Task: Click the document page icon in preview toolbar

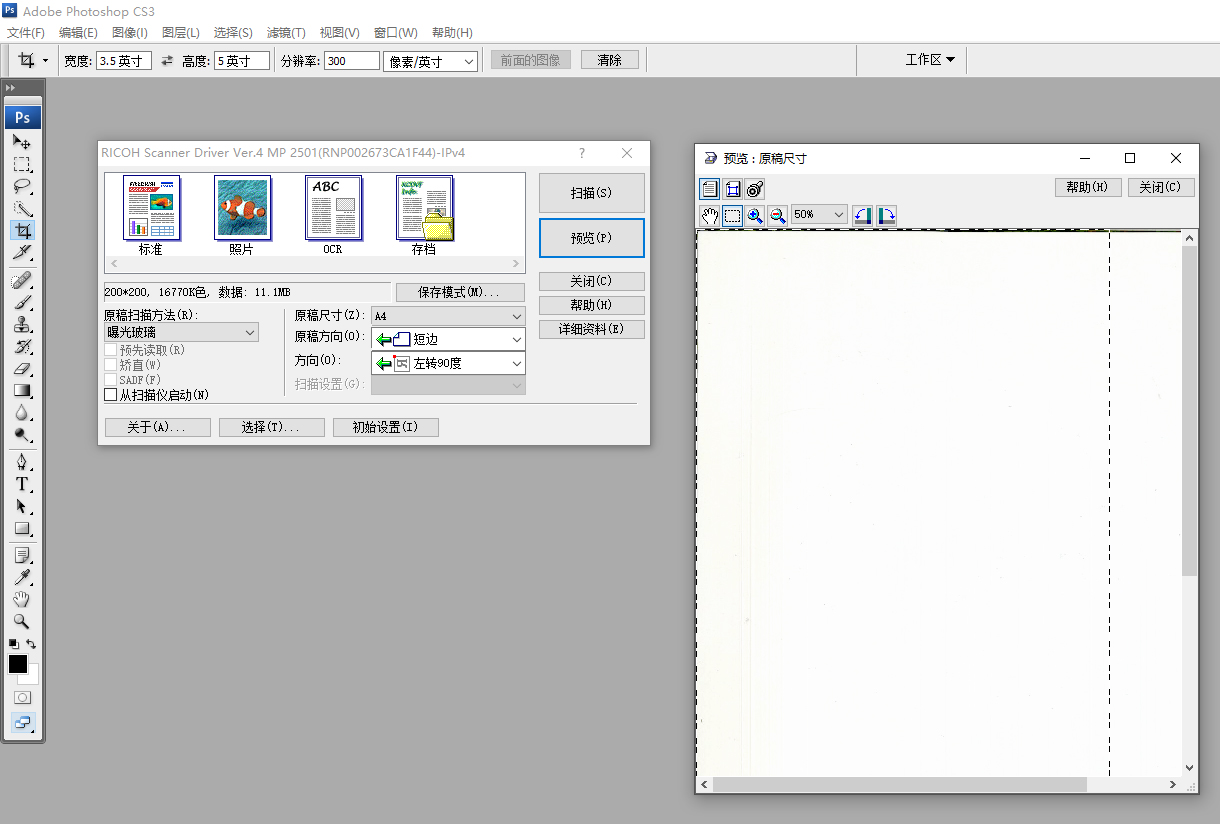Action: click(709, 189)
